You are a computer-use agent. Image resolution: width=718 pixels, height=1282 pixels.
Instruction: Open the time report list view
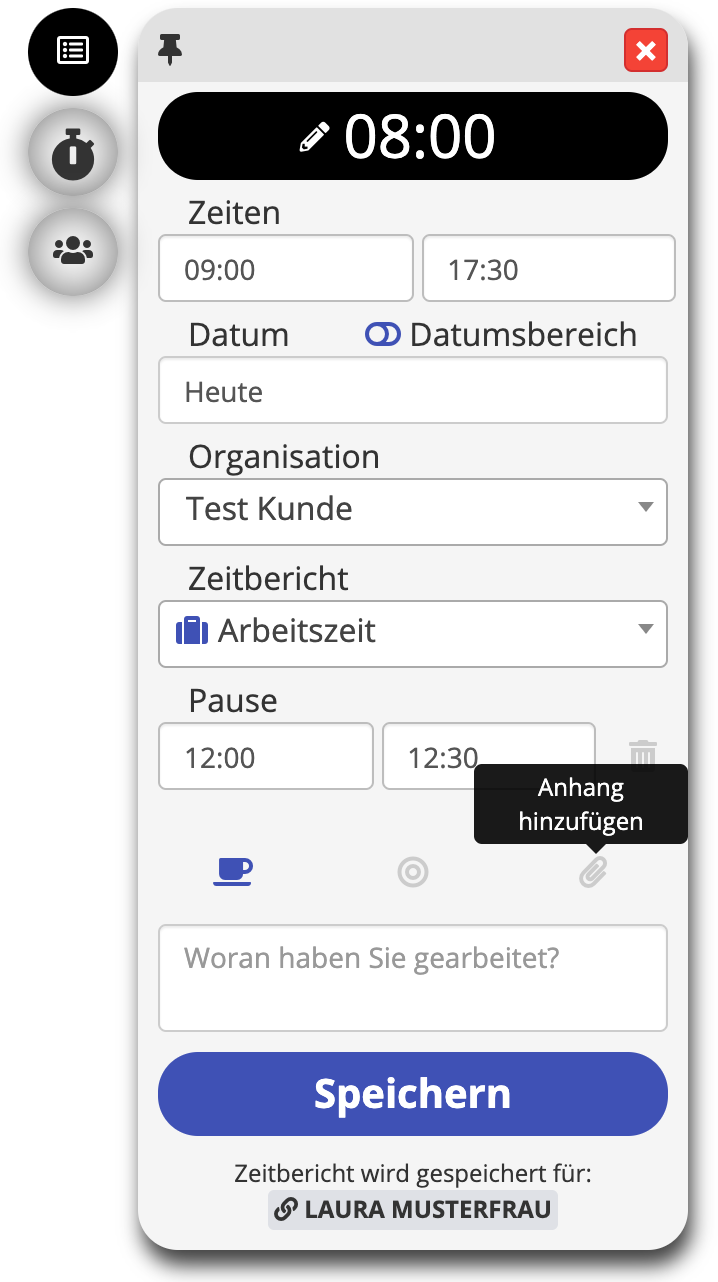[x=72, y=51]
